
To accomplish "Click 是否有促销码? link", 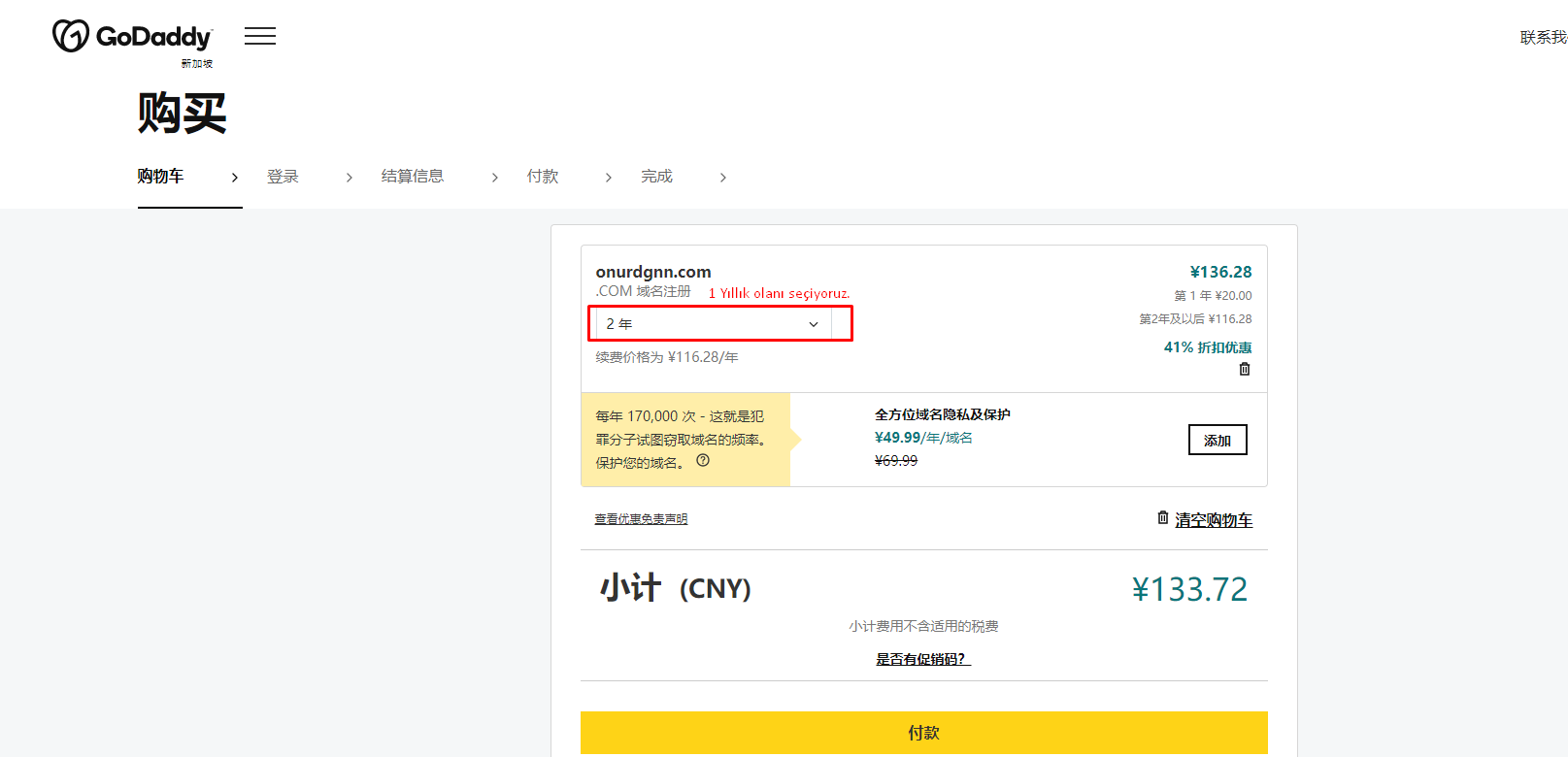I will (x=923, y=659).
